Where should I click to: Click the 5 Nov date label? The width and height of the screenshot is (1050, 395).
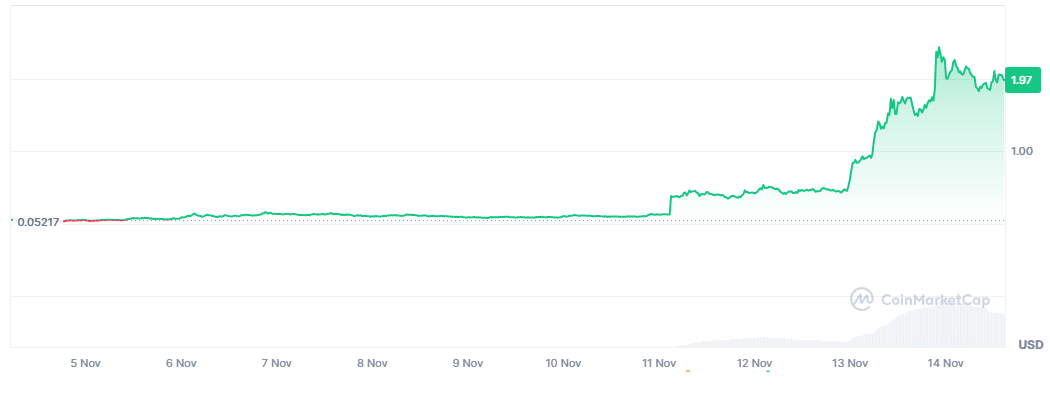click(85, 364)
